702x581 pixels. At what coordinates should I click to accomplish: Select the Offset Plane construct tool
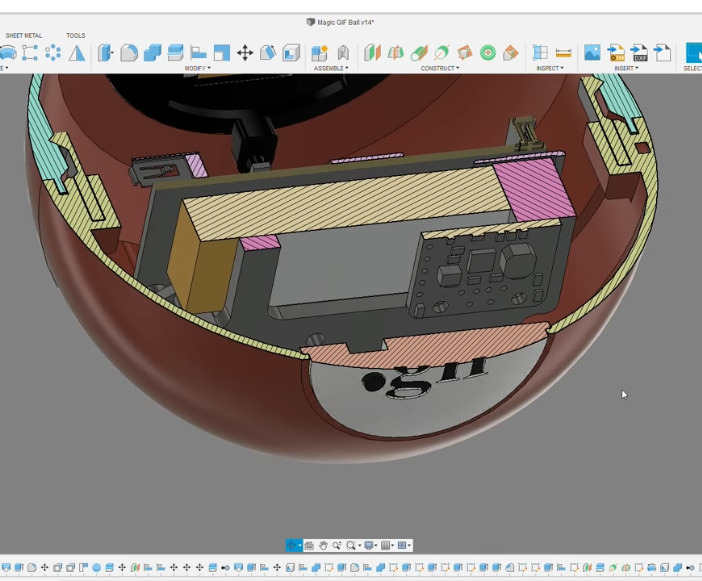(372, 53)
